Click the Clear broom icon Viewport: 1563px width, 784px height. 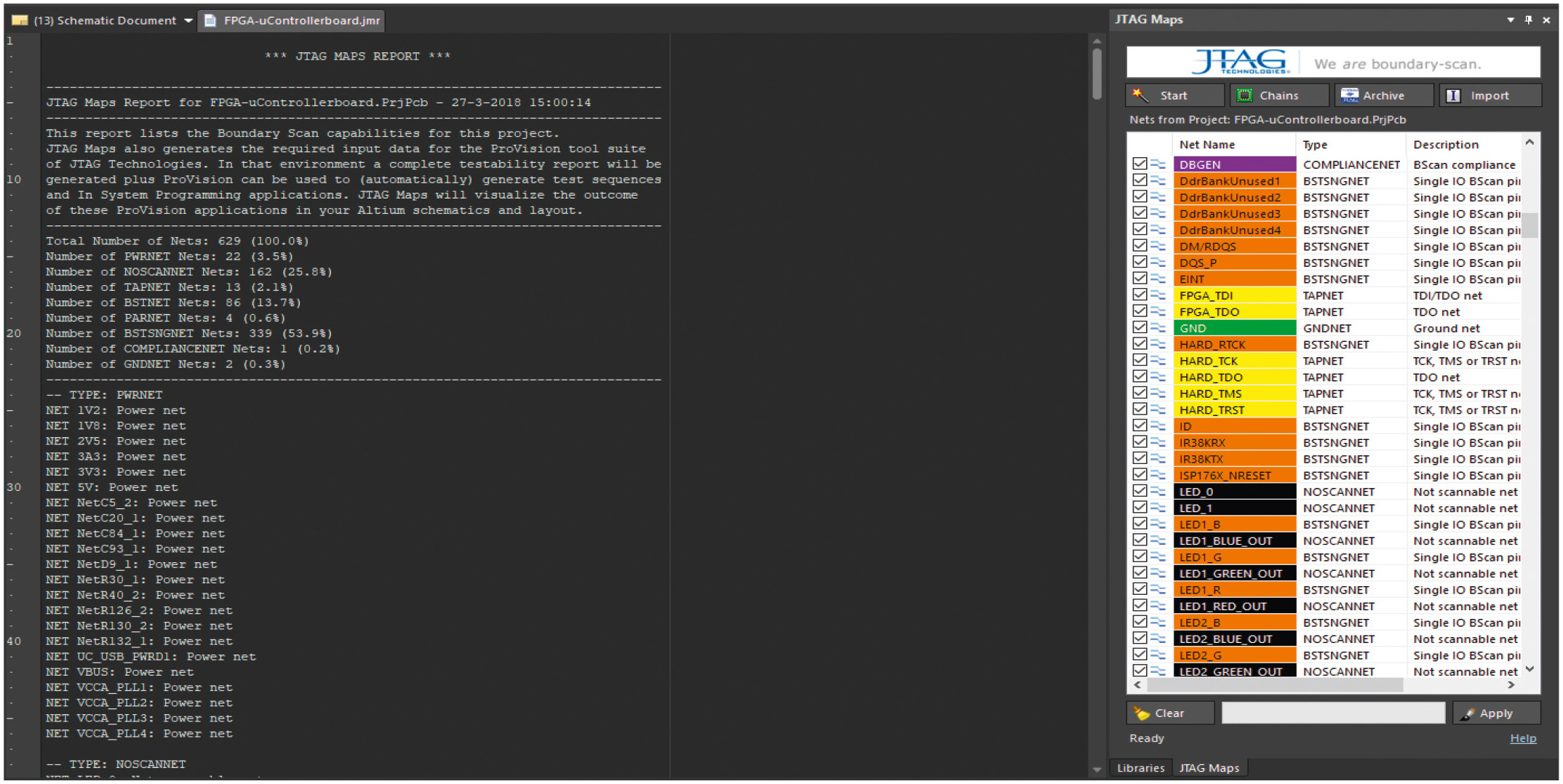[1141, 713]
